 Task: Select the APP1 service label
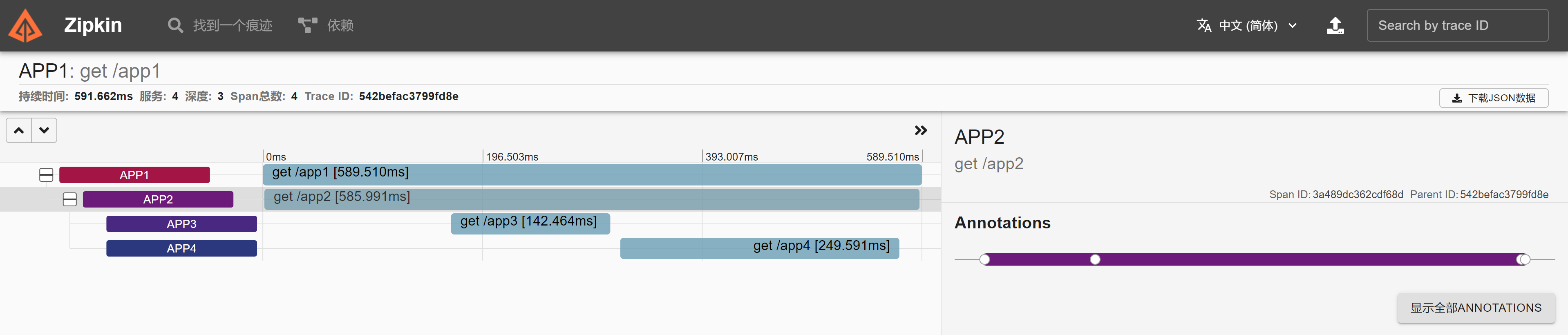(x=134, y=175)
